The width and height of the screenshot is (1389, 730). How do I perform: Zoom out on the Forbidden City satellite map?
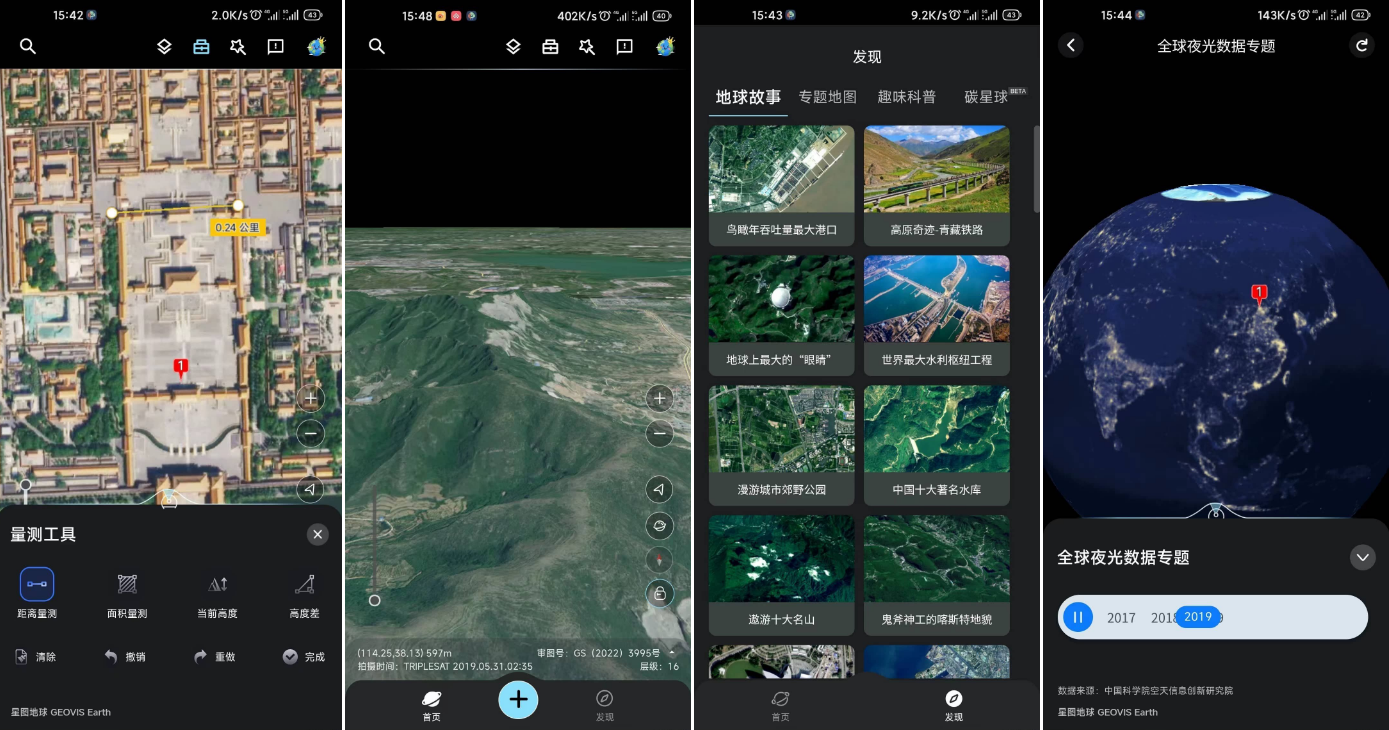(x=311, y=433)
